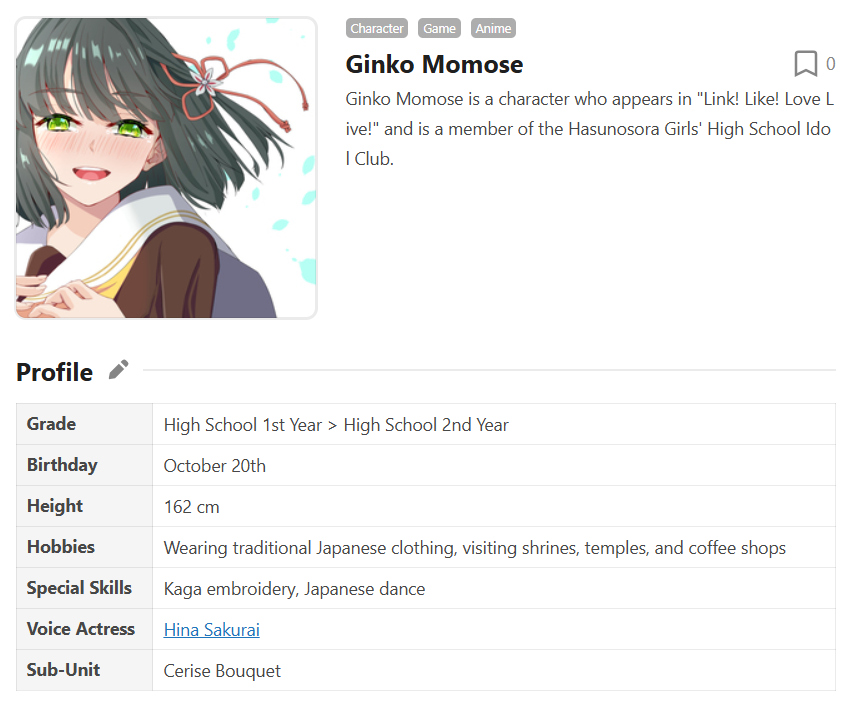Image resolution: width=852 pixels, height=712 pixels.
Task: Click the character description paragraph
Action: (590, 129)
